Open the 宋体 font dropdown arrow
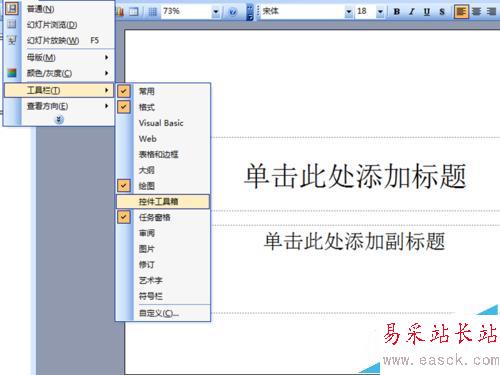 click(349, 12)
